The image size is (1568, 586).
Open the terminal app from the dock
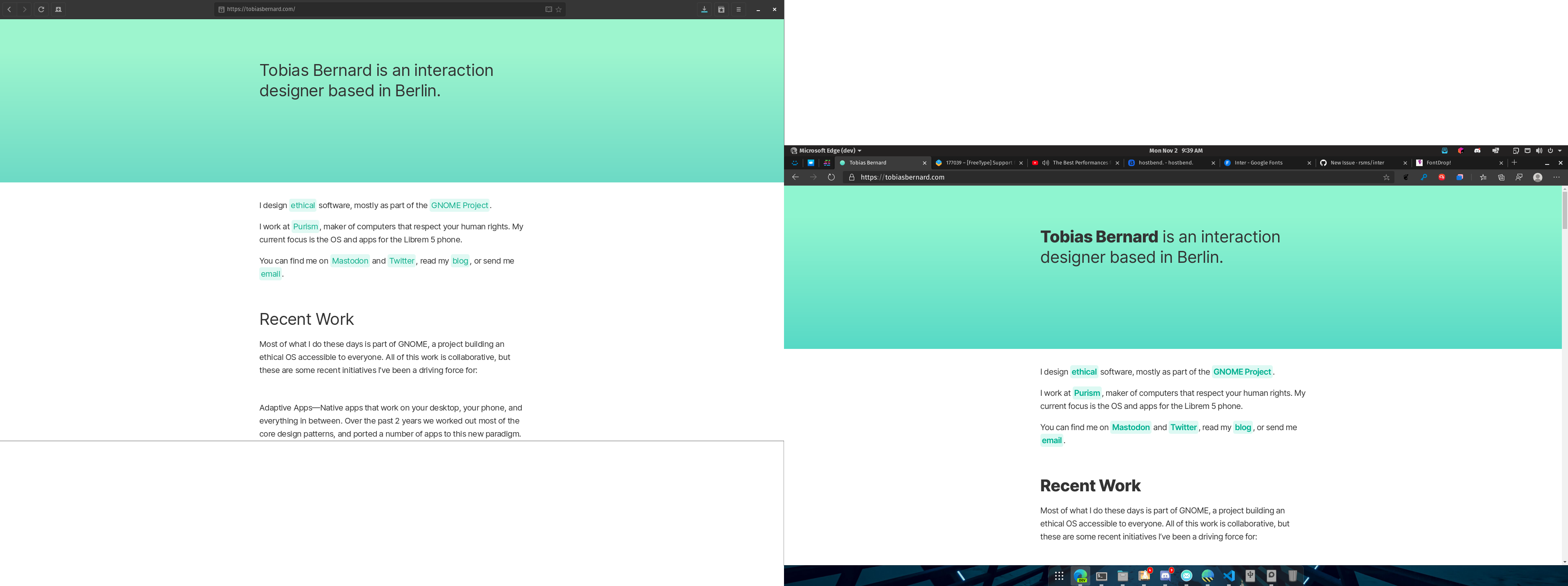[1102, 577]
